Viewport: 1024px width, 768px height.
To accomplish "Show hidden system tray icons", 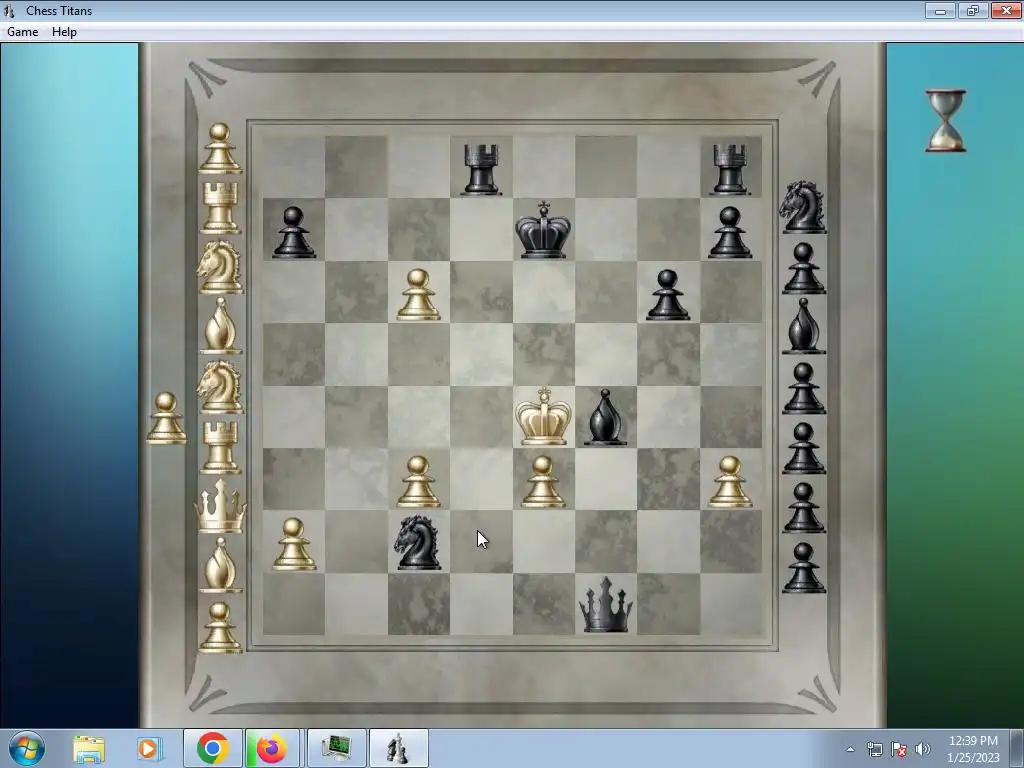I will point(850,749).
